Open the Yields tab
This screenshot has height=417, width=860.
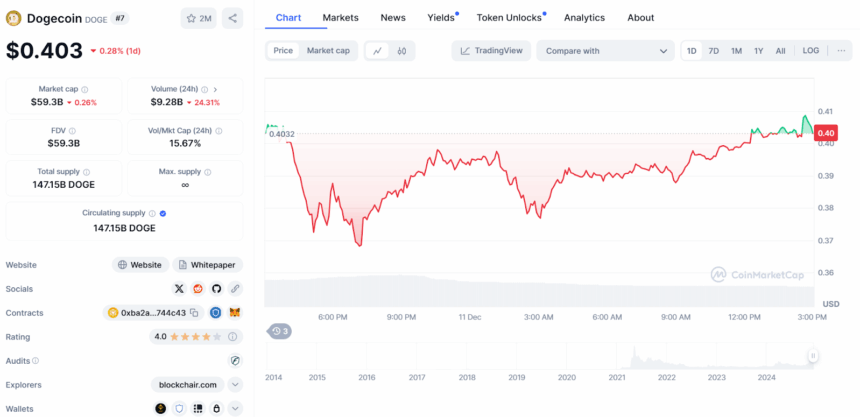click(x=441, y=18)
